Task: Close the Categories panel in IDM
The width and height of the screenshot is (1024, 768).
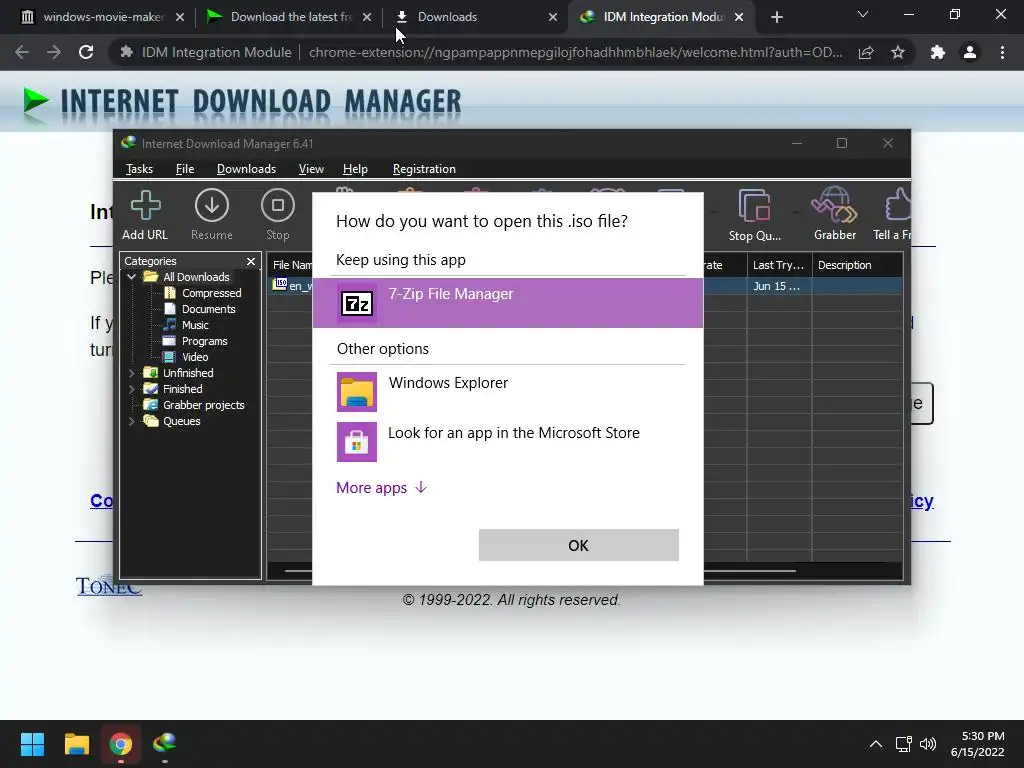Action: (x=251, y=261)
